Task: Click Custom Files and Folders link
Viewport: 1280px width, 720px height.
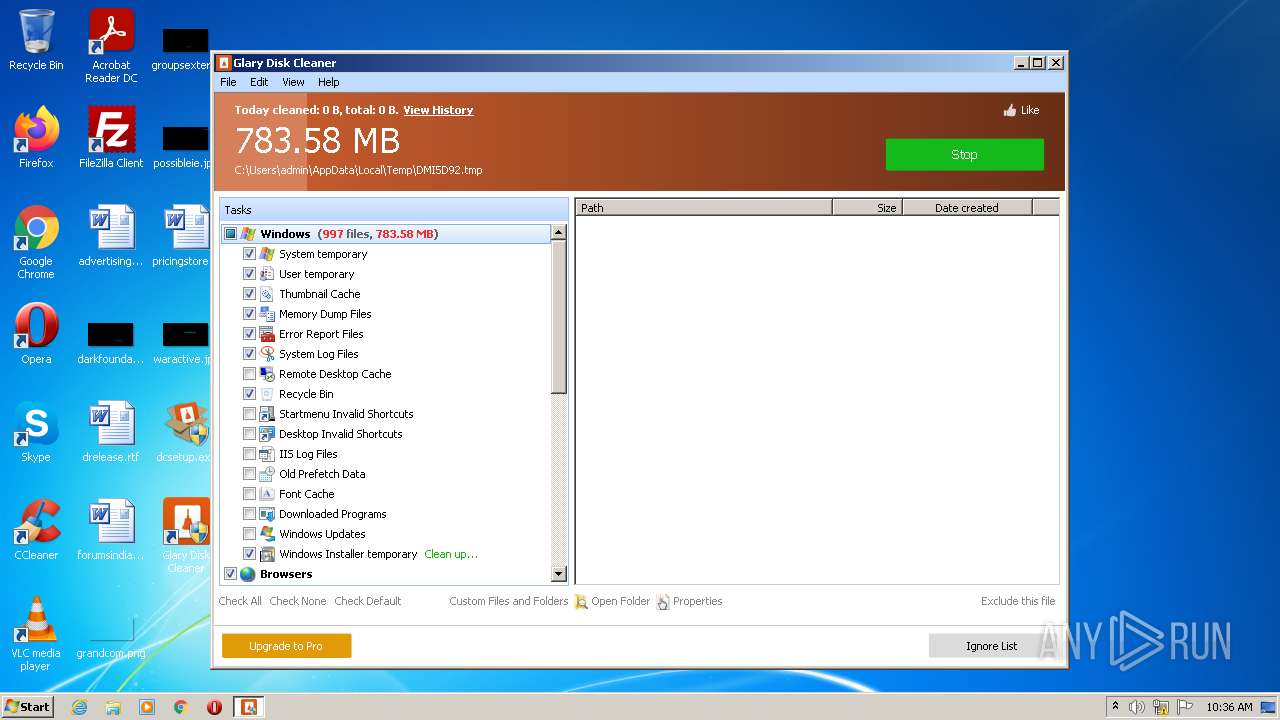Action: 508,601
